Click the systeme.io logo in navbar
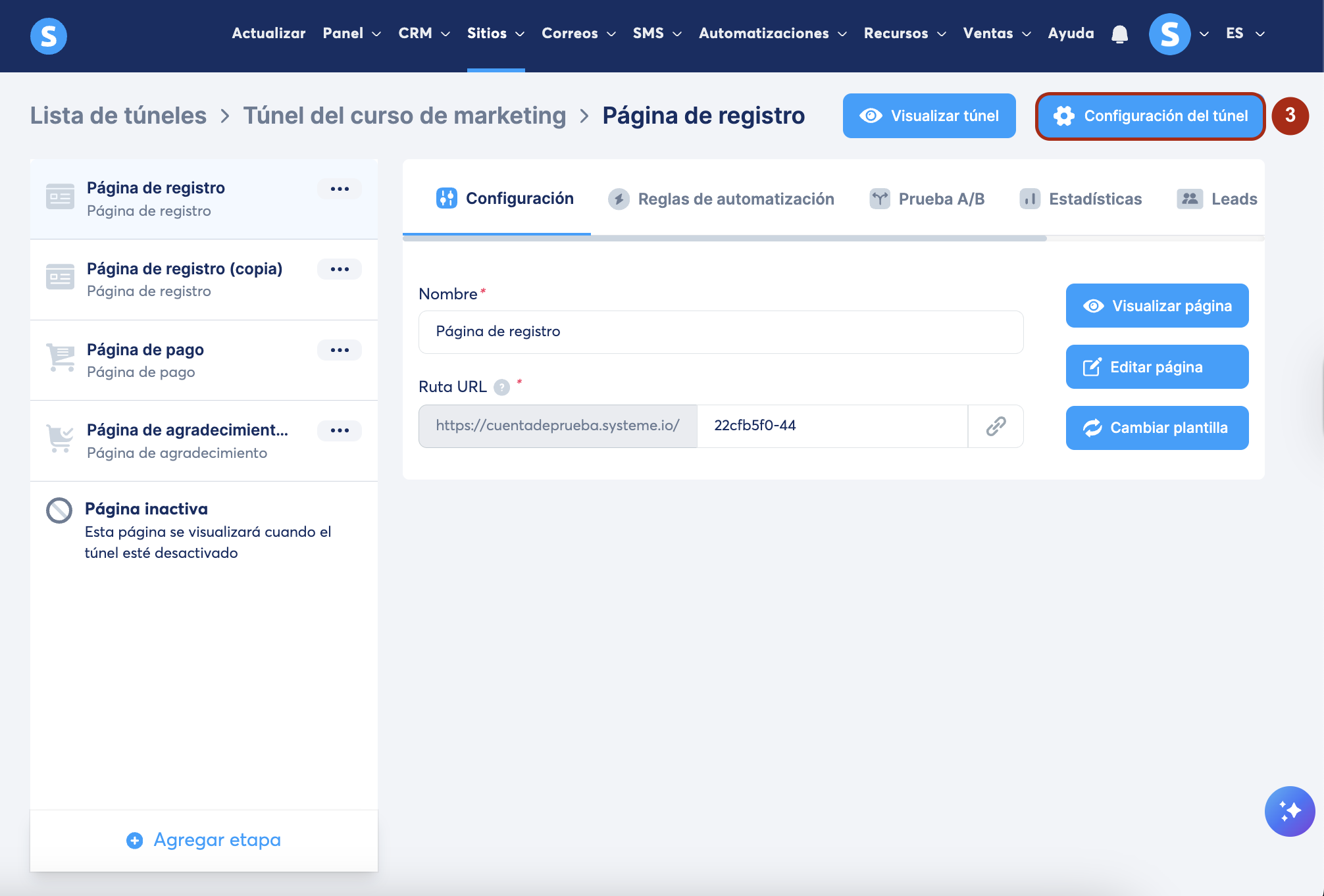 click(x=49, y=36)
